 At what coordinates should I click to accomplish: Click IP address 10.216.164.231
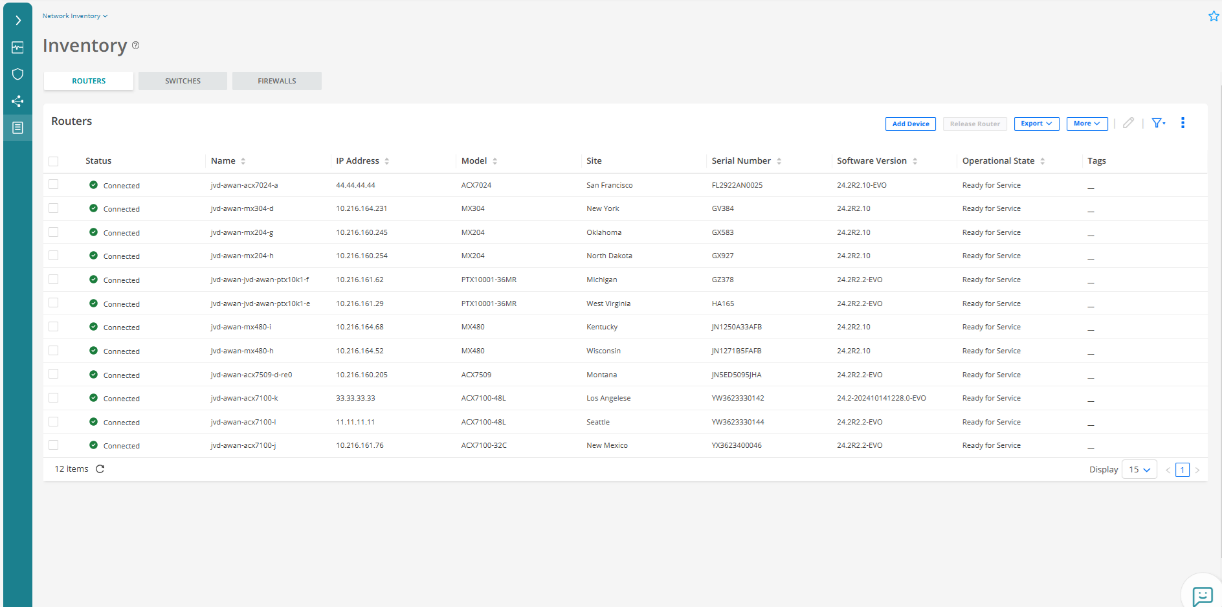click(362, 209)
